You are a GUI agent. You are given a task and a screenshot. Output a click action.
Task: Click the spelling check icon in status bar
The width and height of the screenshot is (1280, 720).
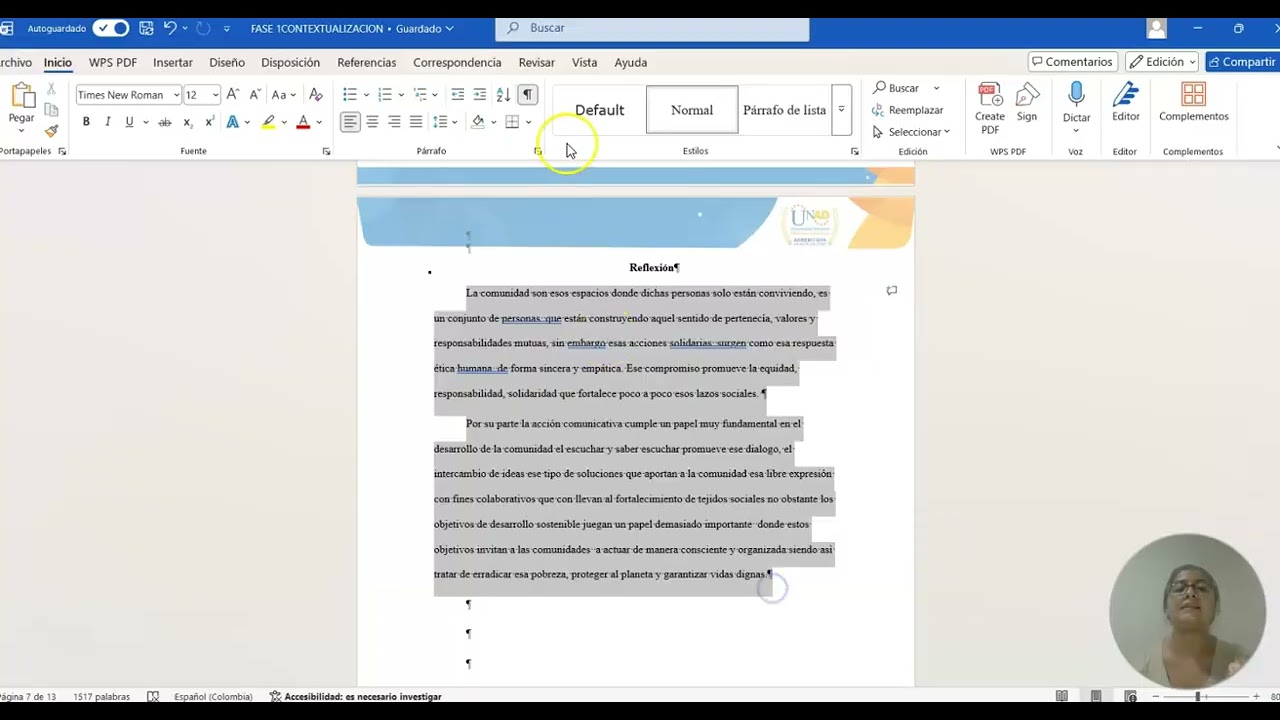(153, 696)
